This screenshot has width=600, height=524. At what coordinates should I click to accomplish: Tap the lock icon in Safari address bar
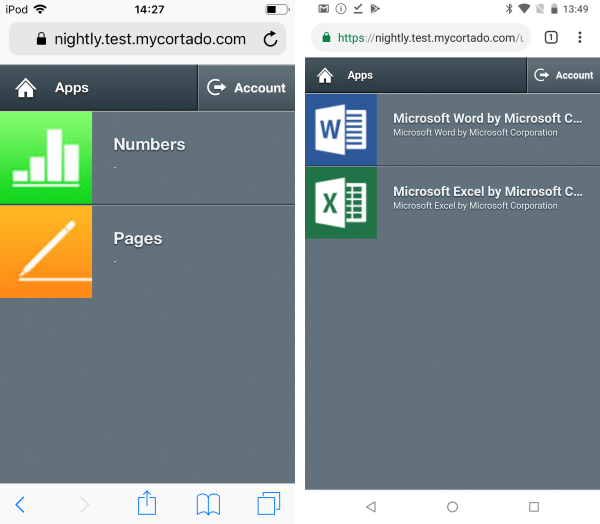[41, 39]
